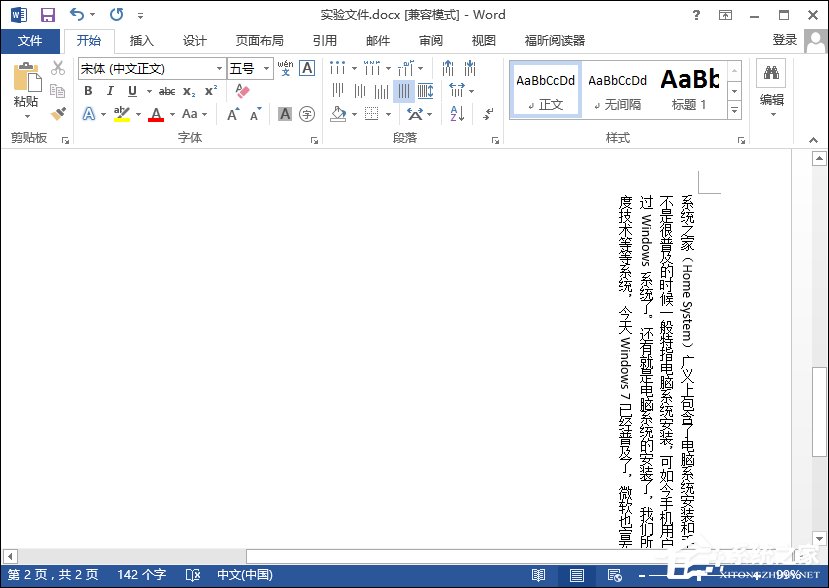Select the Format Painter tool

(x=57, y=114)
